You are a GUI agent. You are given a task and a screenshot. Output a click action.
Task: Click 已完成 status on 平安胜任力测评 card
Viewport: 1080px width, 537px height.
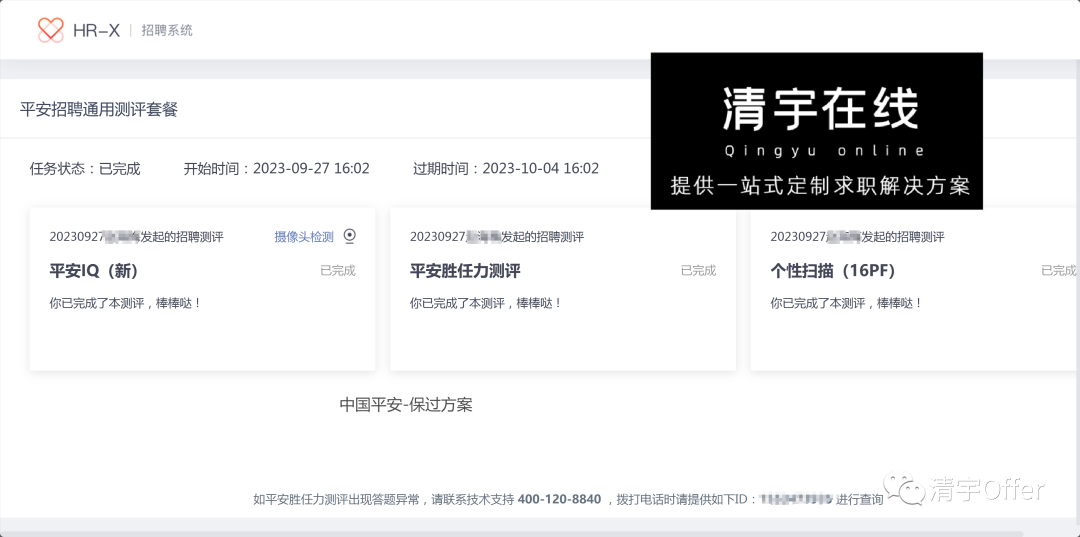(x=698, y=271)
